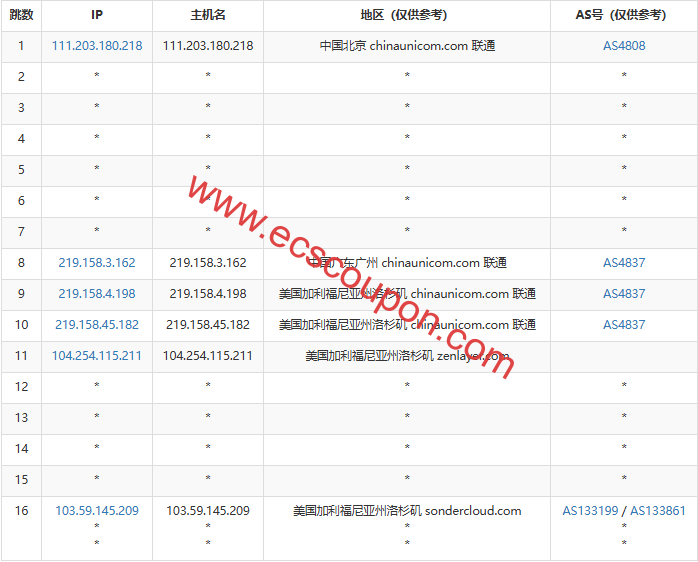Open the 219.158.4.198 link in the IP column
This screenshot has height=562, width=698.
tap(97, 294)
